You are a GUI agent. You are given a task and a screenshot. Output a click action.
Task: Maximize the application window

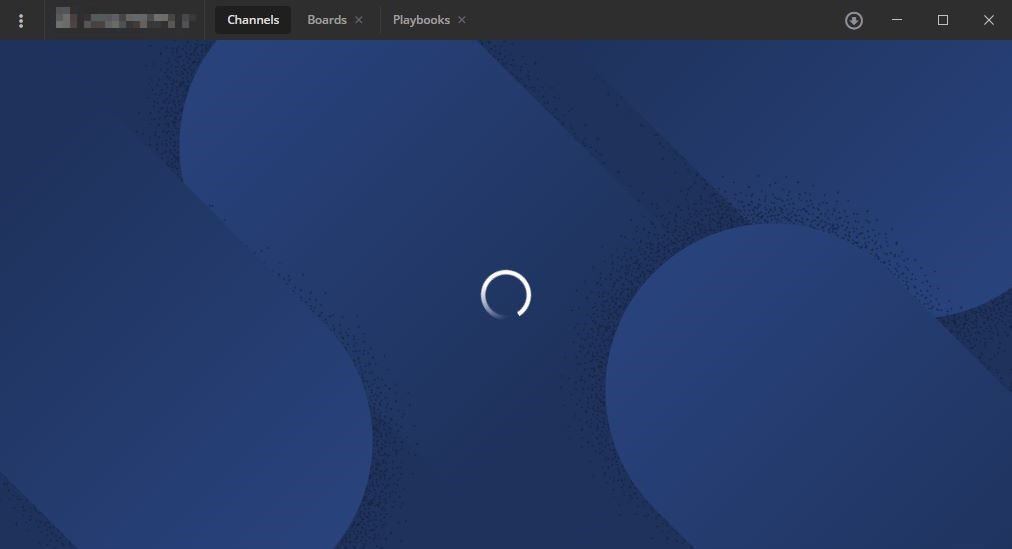pos(942,20)
